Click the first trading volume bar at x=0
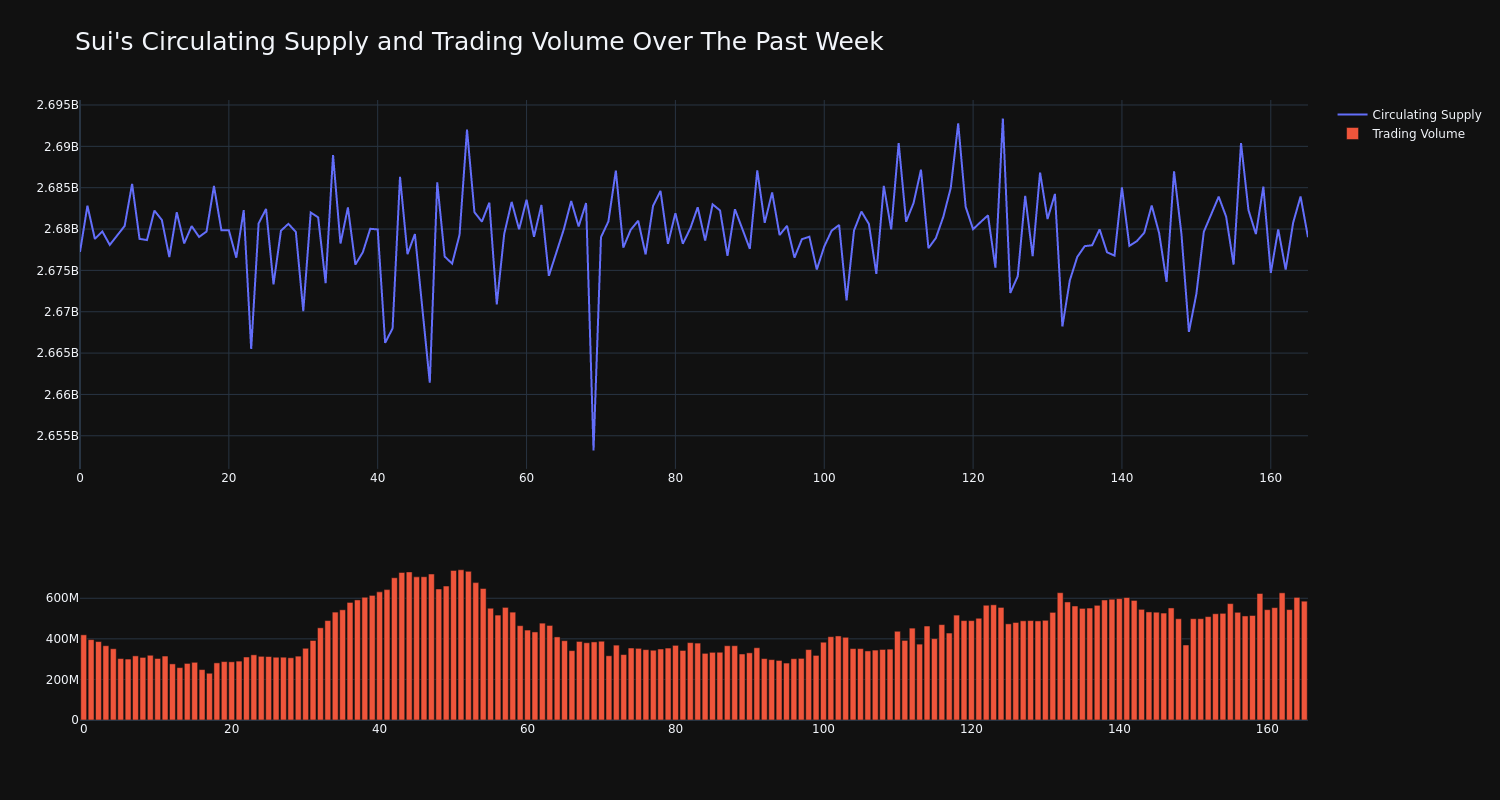Screen dimensions: 1500x800 click(84, 677)
